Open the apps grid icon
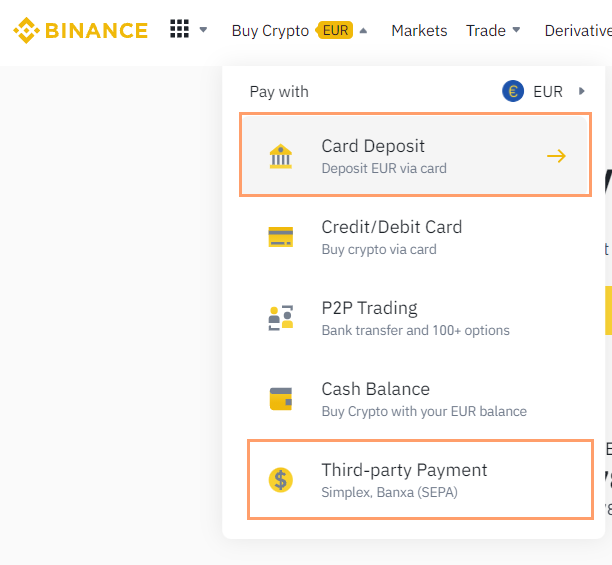This screenshot has height=565, width=612. 179,29
